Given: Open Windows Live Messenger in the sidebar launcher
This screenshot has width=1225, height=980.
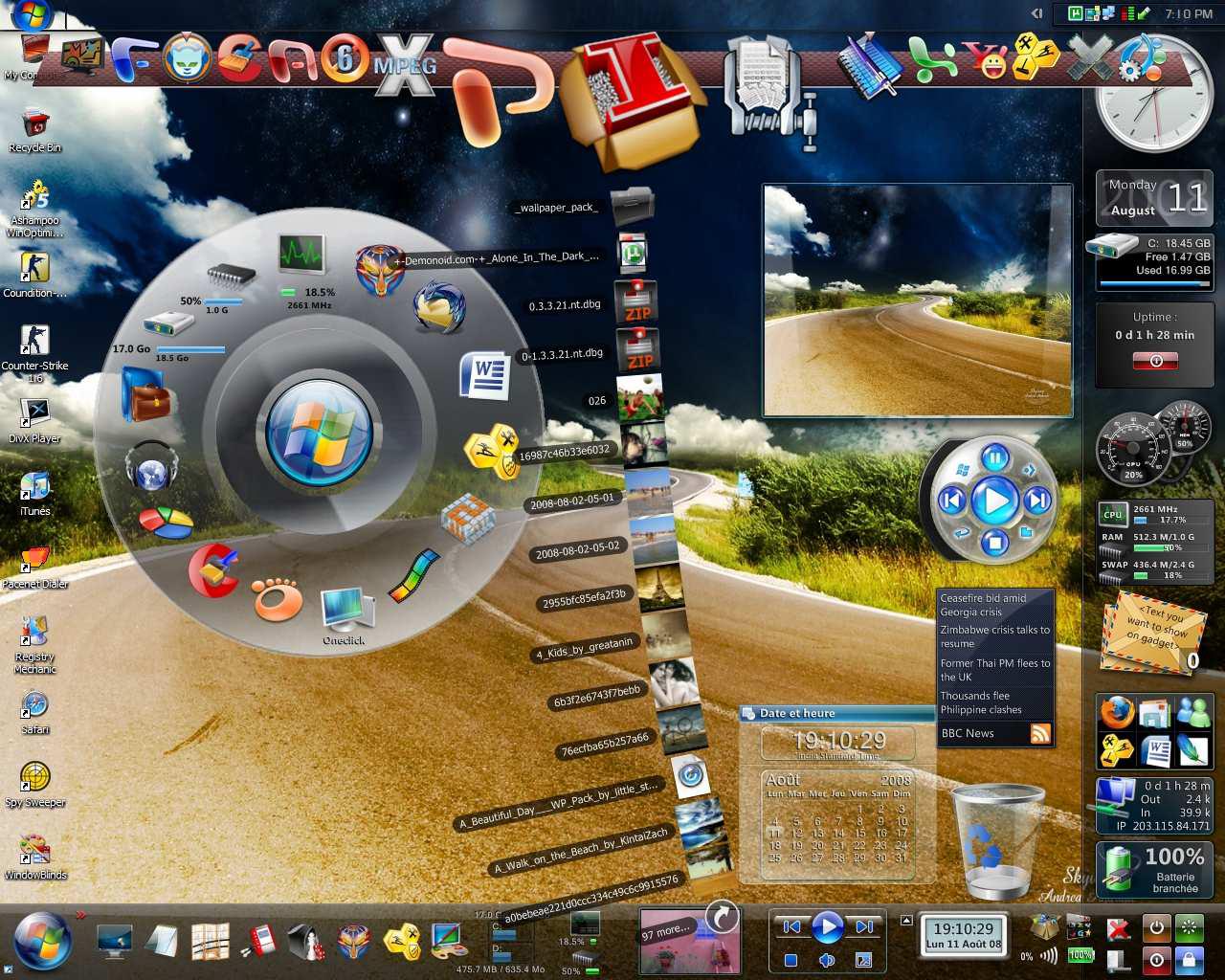Looking at the screenshot, I should point(1192,713).
